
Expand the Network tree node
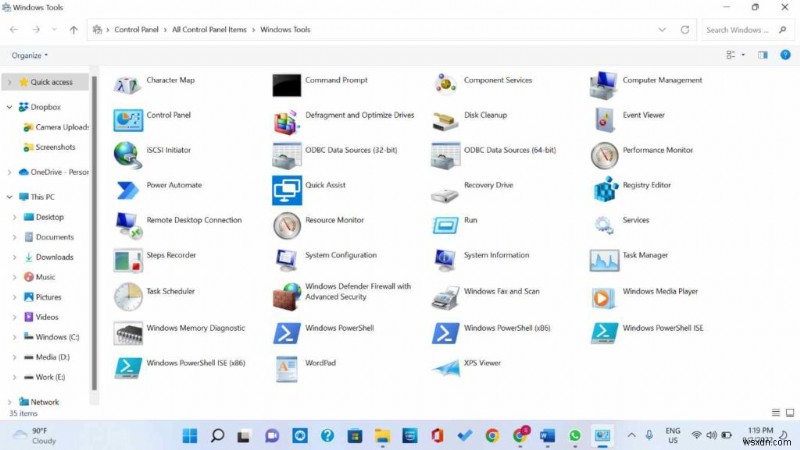[x=9, y=402]
